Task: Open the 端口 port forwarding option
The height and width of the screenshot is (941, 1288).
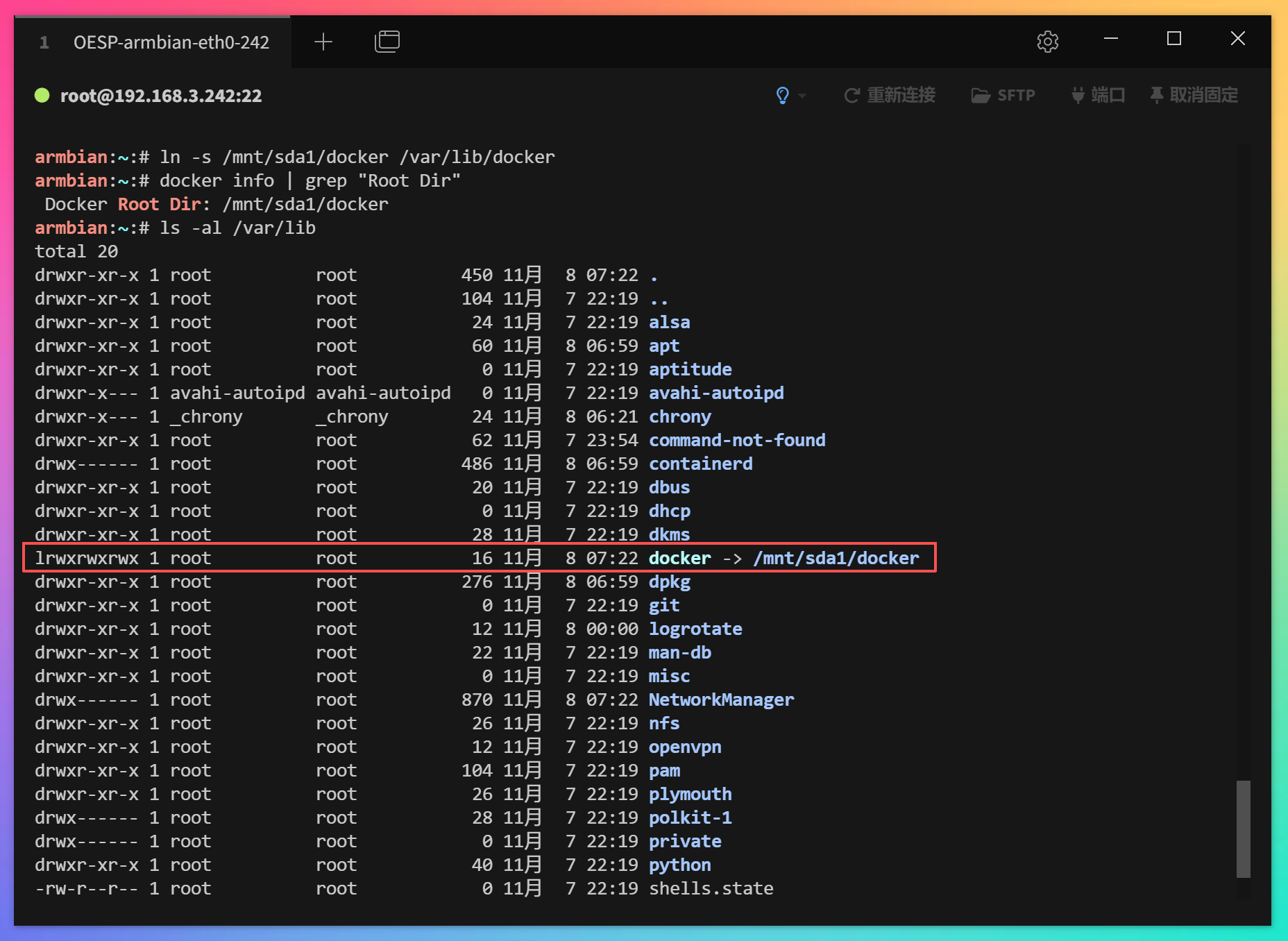Action: 1098,95
